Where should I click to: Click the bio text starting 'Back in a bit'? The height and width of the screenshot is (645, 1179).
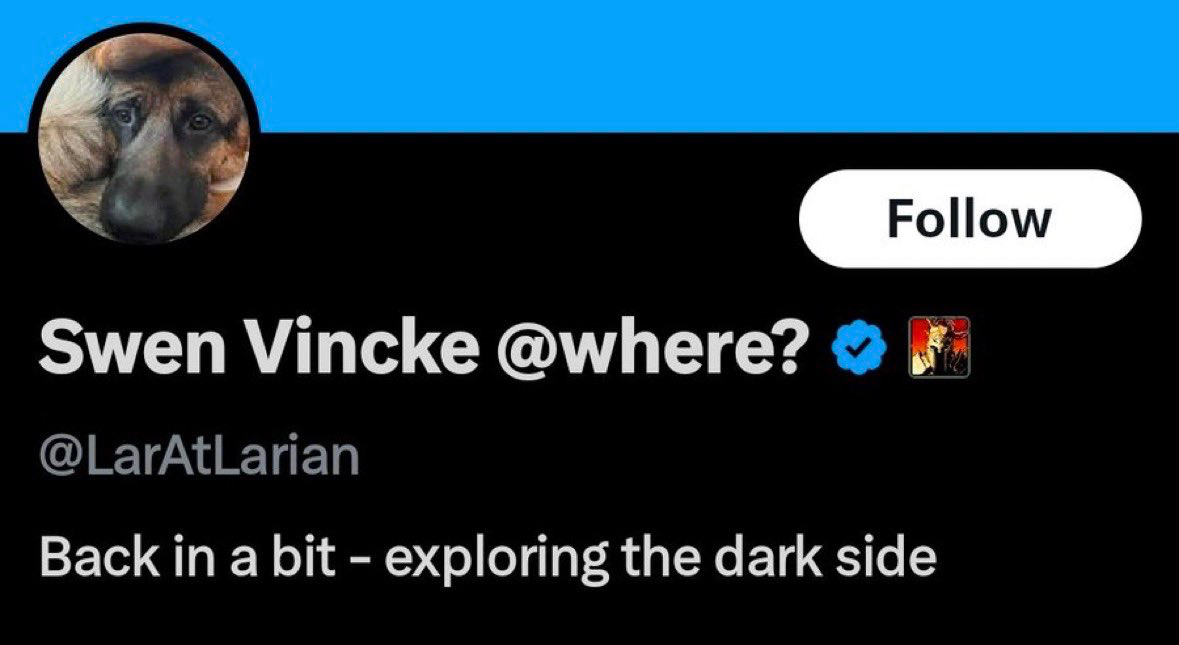coord(487,558)
